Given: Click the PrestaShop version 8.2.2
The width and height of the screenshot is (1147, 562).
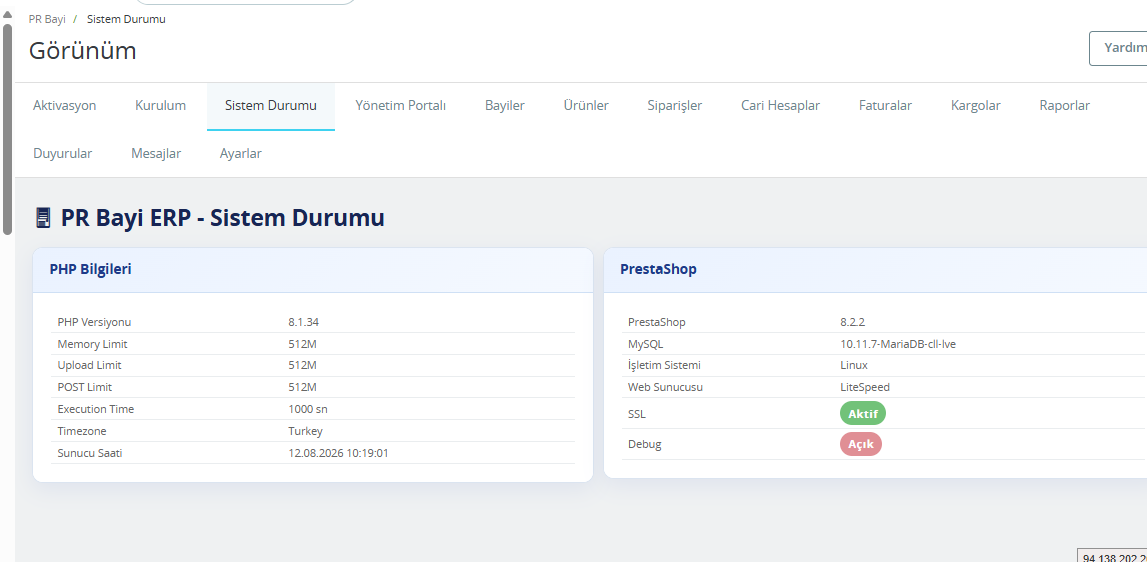Looking at the screenshot, I should pos(852,322).
